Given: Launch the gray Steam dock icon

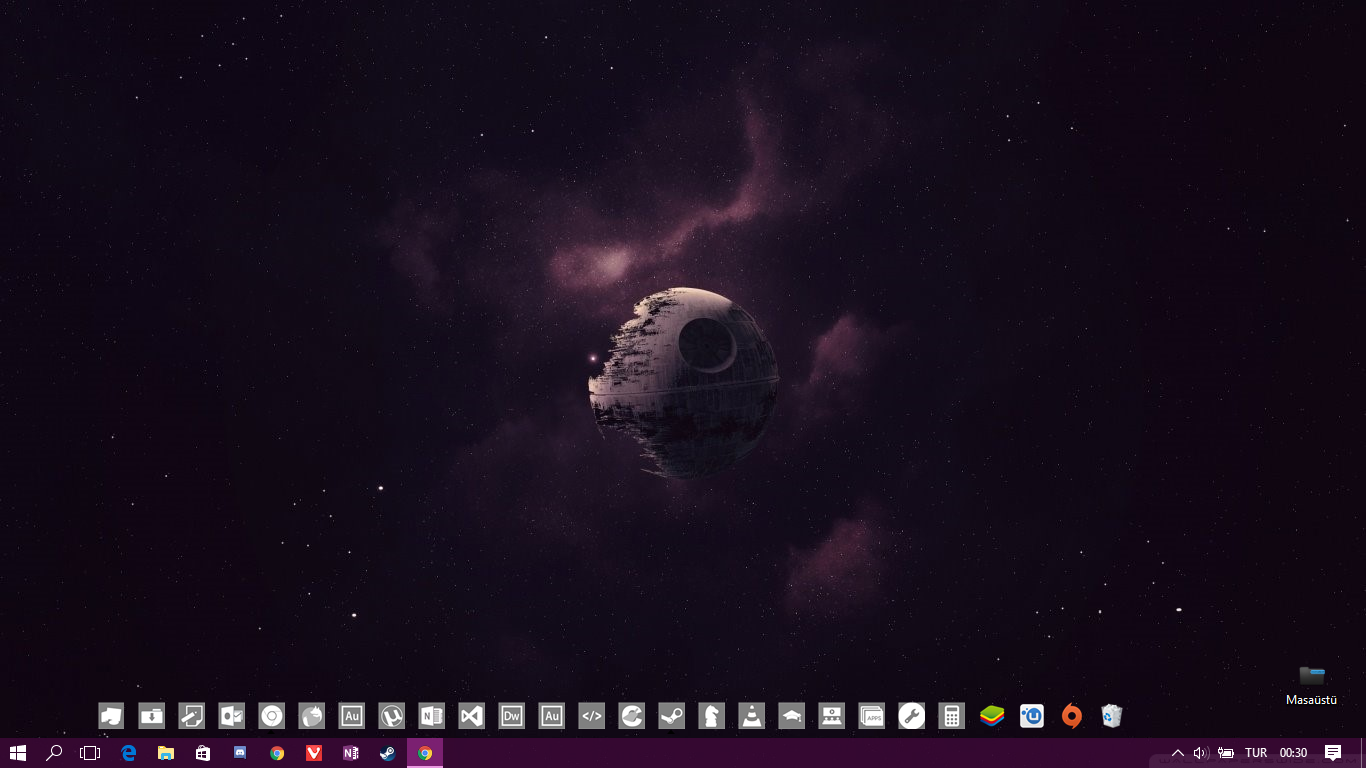Looking at the screenshot, I should click(671, 715).
